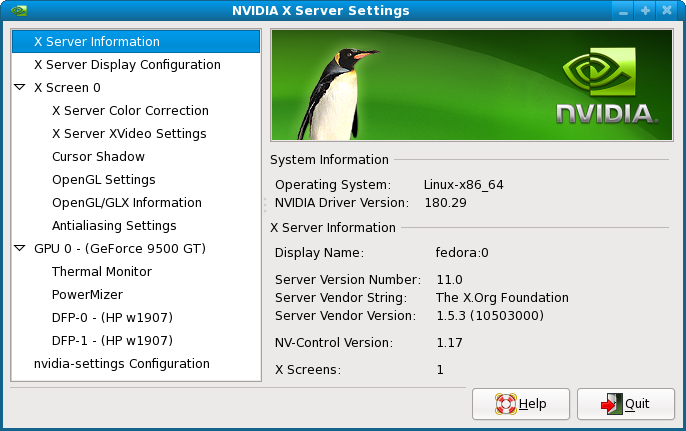Select DFP-0 - (HP w1907) display
Image resolution: width=686 pixels, height=431 pixels.
(112, 318)
